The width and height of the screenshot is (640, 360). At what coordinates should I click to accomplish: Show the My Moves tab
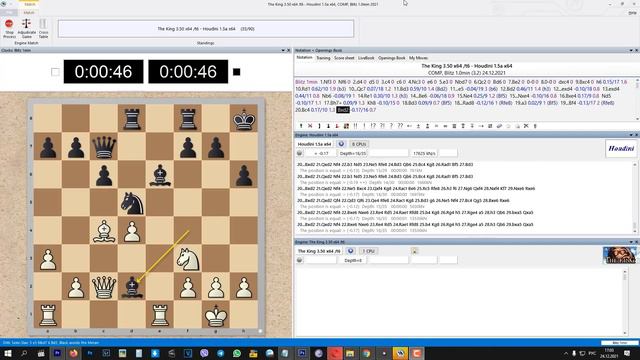coord(418,58)
